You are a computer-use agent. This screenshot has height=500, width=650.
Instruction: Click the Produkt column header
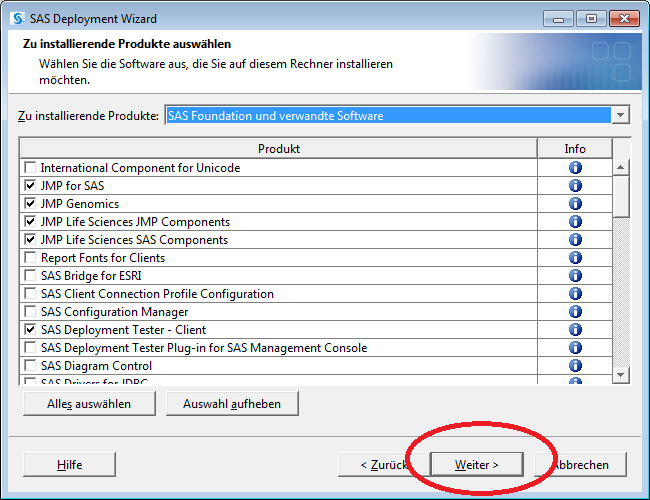click(279, 148)
